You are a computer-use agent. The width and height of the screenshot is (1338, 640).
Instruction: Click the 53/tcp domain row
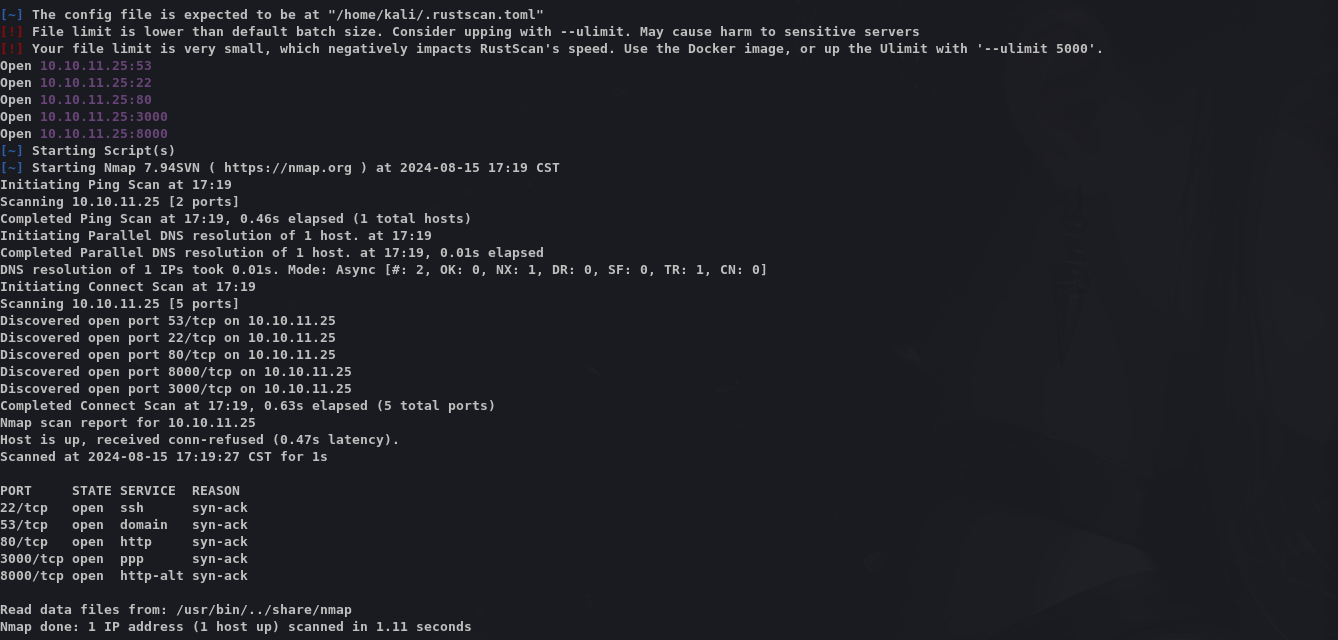tap(124, 525)
